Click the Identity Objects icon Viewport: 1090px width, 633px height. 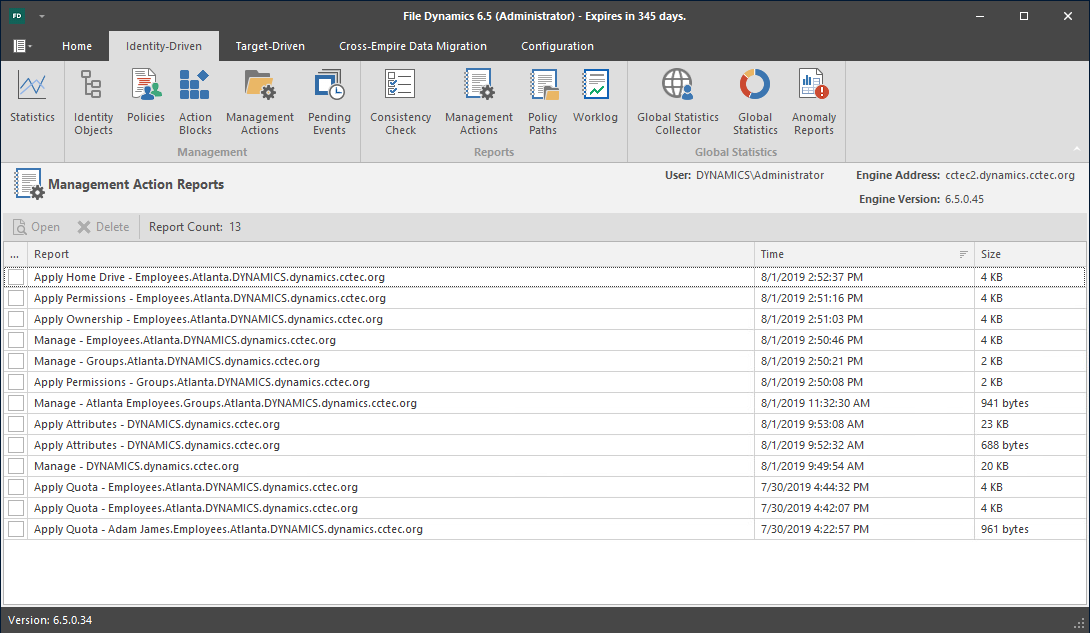pos(93,102)
